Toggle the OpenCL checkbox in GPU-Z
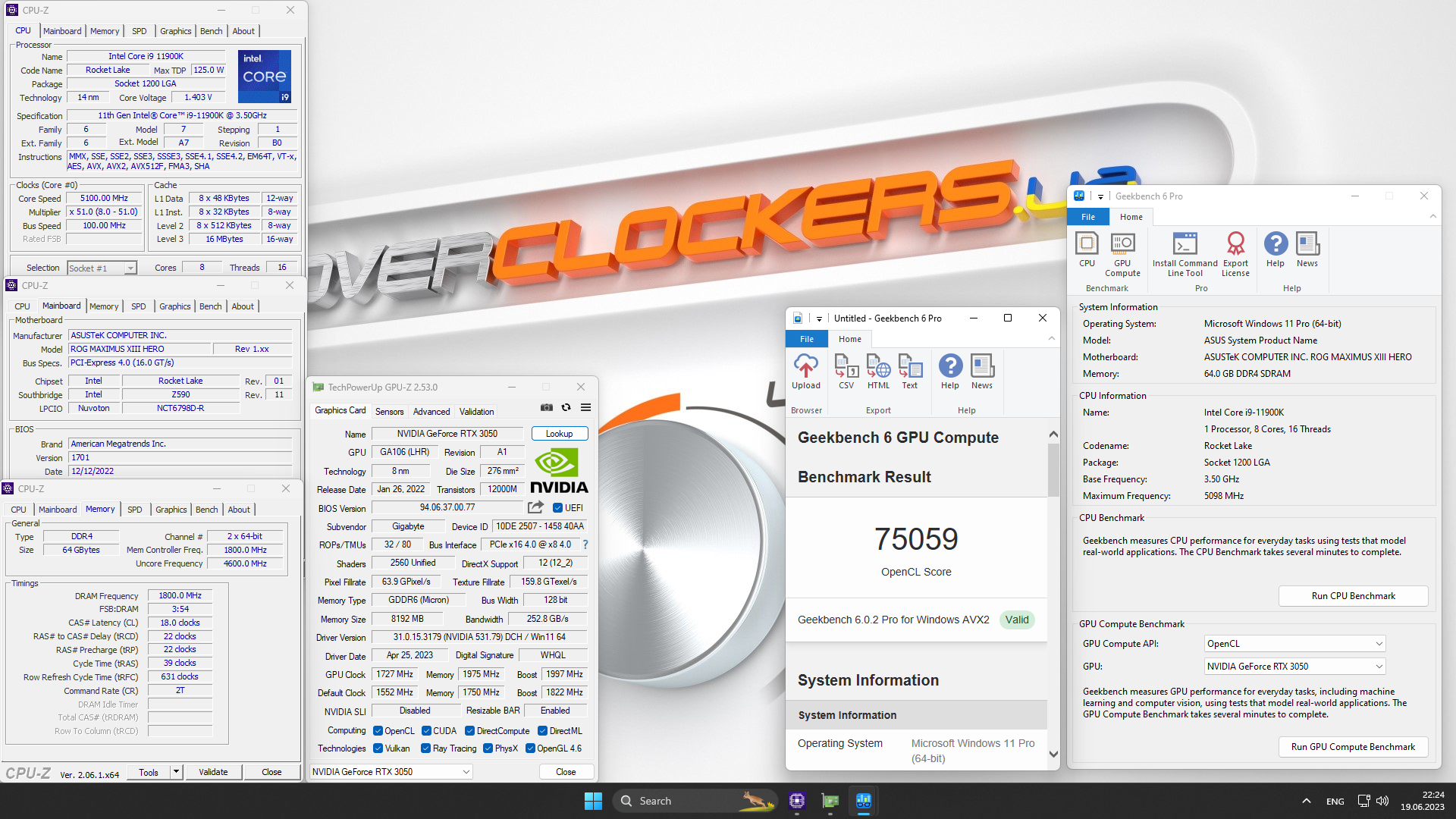The image size is (1456, 819). 378,731
